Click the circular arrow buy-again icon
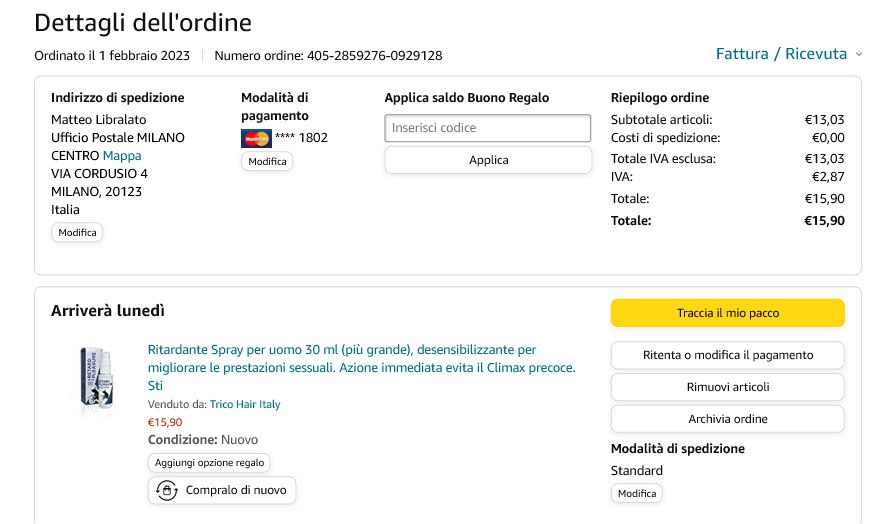Screen dimensions: 875x524 167,490
